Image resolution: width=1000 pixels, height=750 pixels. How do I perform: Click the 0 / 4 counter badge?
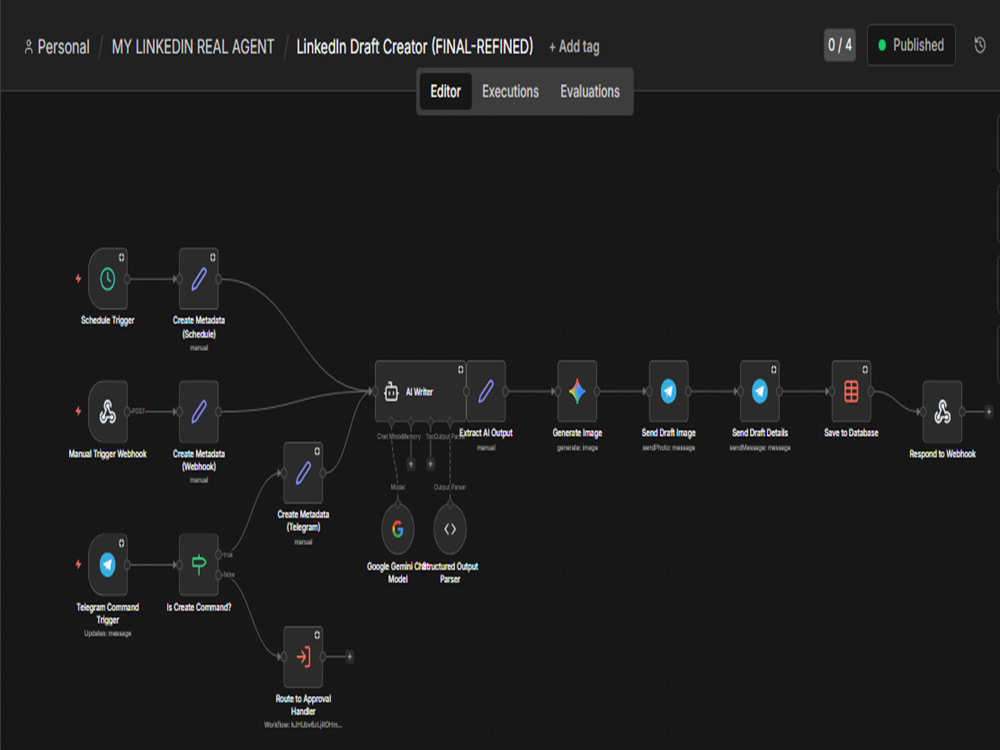(840, 45)
